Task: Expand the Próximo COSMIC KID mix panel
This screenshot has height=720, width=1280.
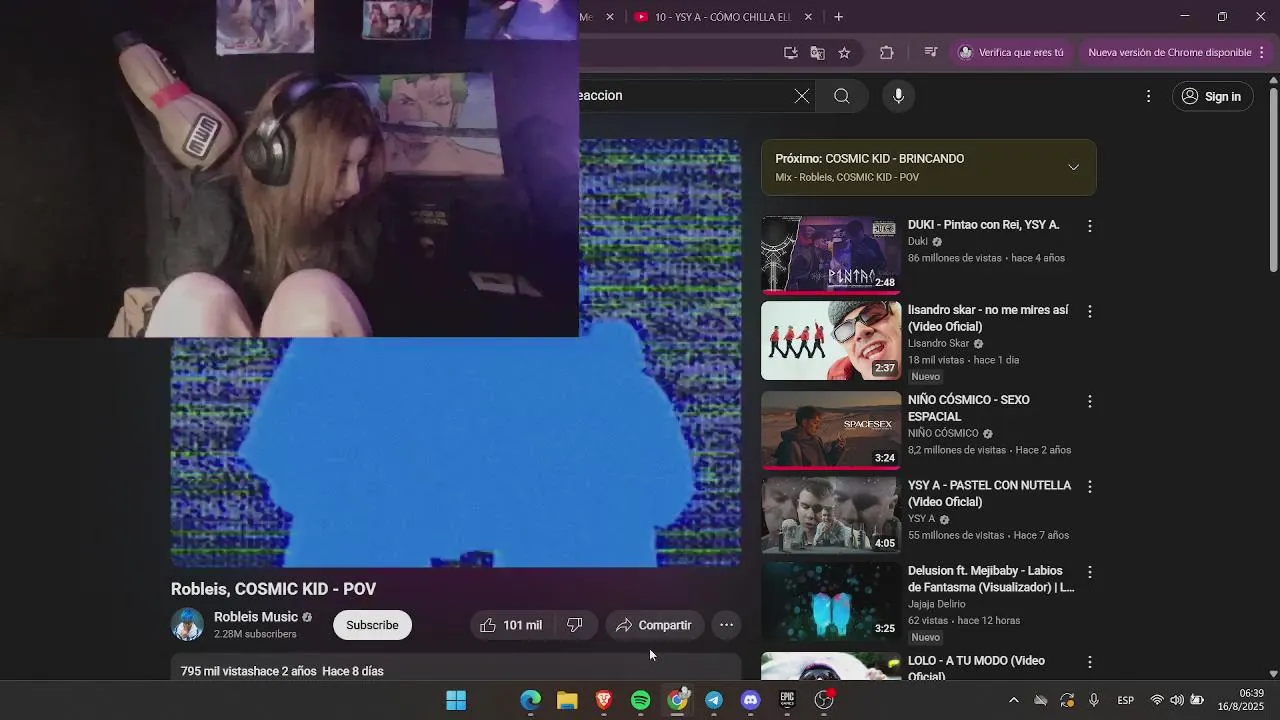Action: [1073, 167]
